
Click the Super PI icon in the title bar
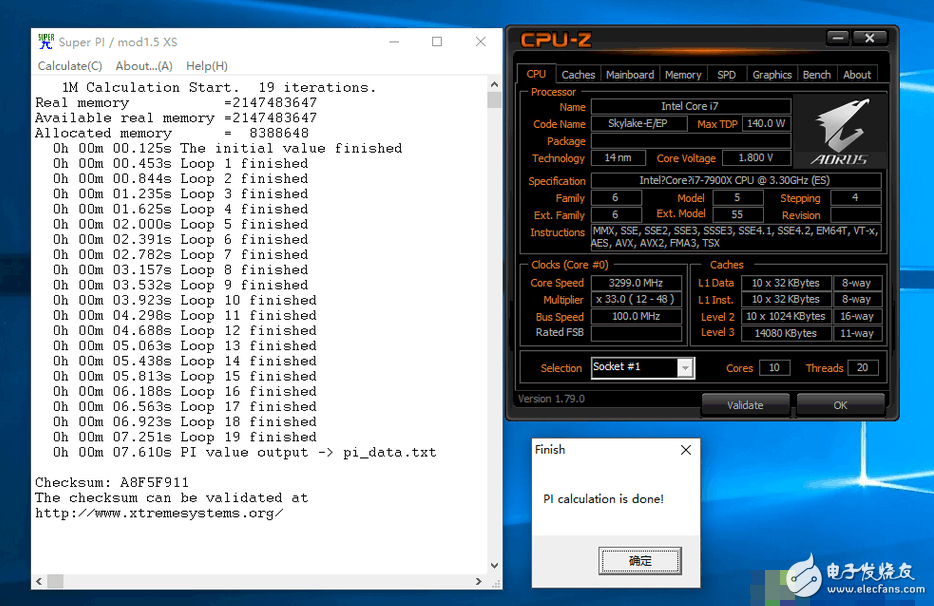click(x=44, y=42)
